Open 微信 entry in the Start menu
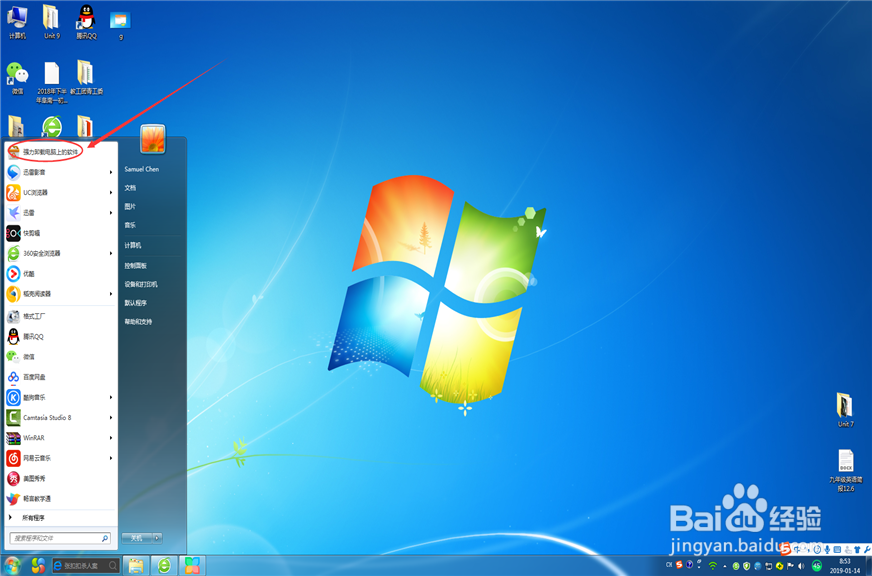Image resolution: width=872 pixels, height=576 pixels. coord(61,356)
